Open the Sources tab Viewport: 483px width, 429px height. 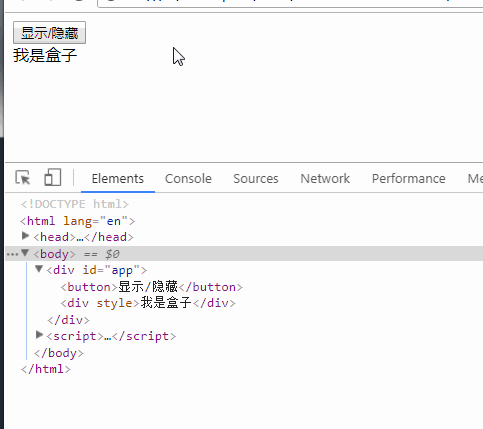256,179
